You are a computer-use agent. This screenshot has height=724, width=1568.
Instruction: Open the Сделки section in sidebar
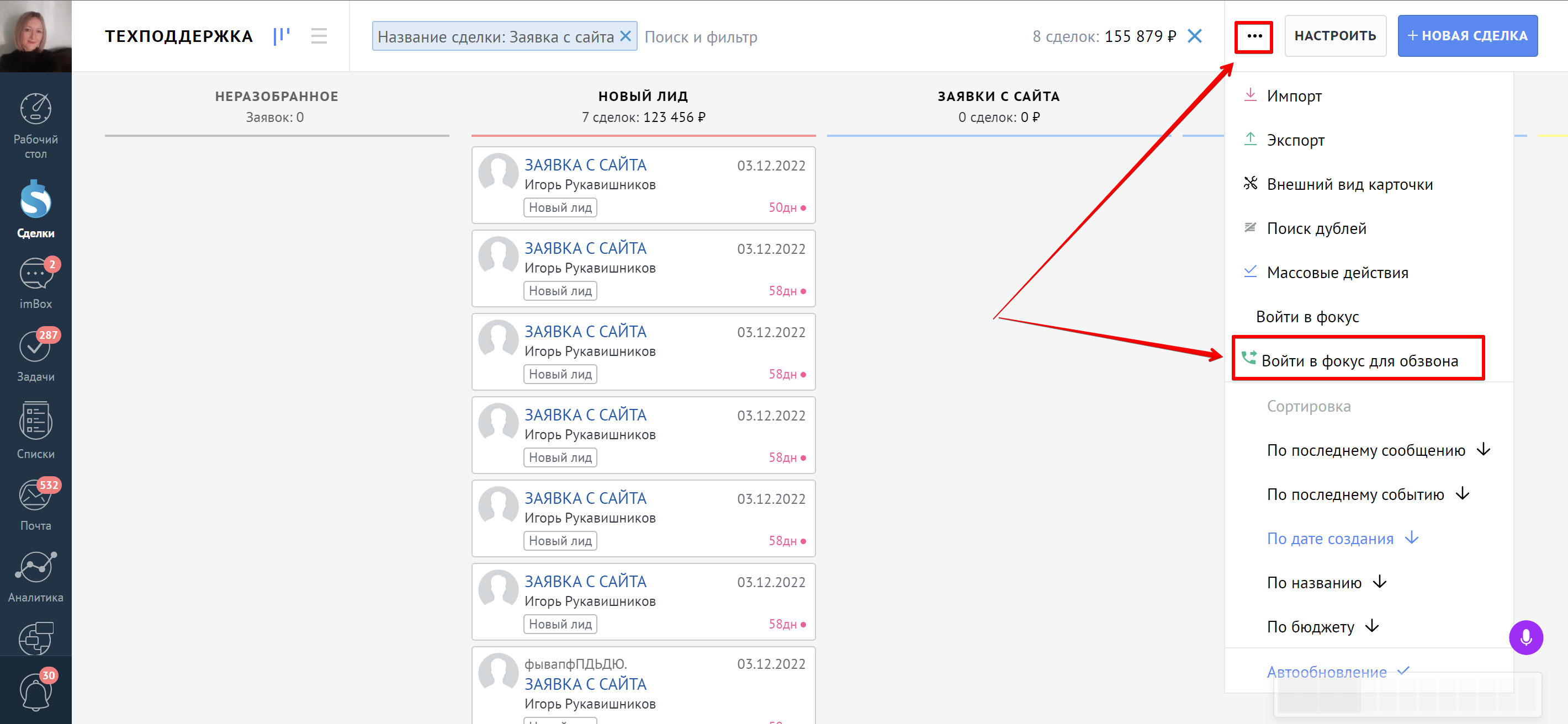[x=35, y=209]
